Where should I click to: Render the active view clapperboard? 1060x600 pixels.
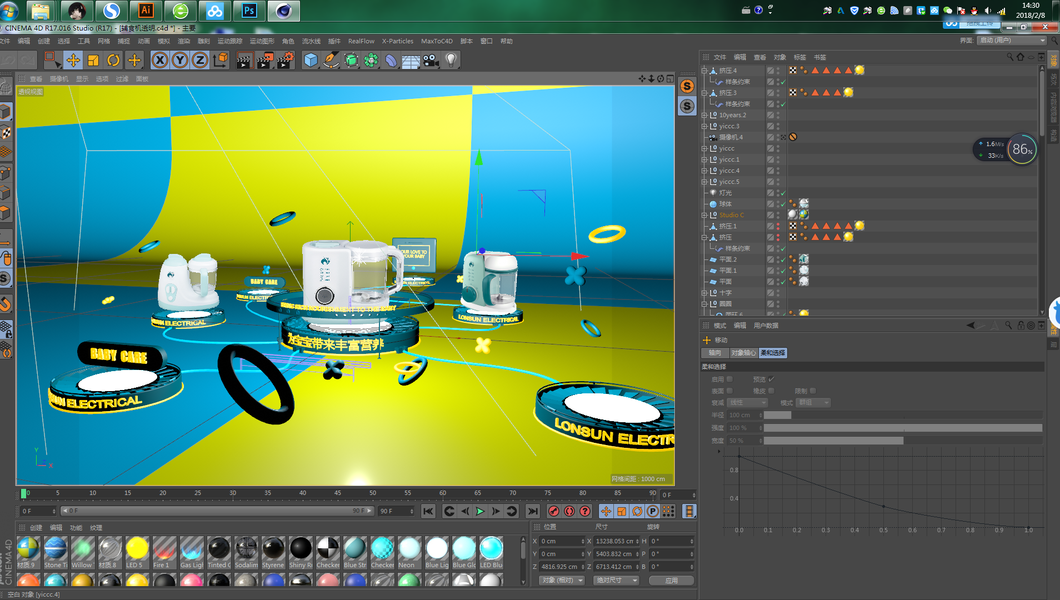point(243,60)
